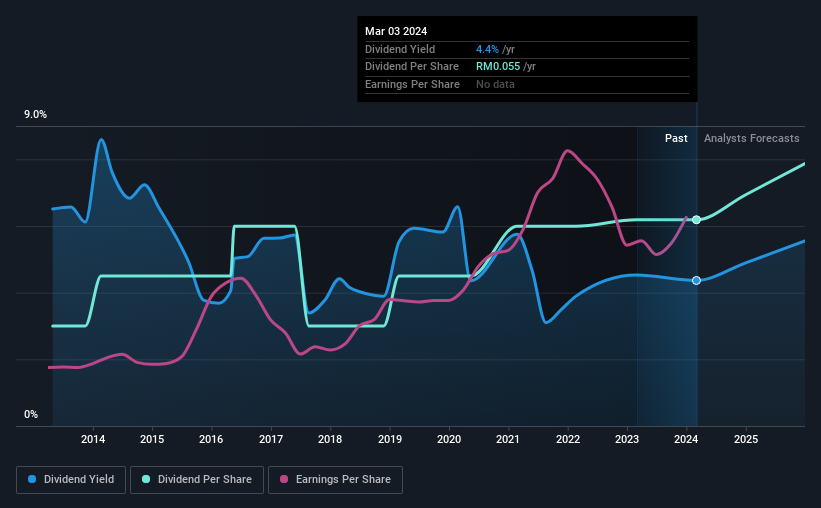Select the Analysts Forecasts section label
The height and width of the screenshot is (508, 821).
[x=751, y=138]
